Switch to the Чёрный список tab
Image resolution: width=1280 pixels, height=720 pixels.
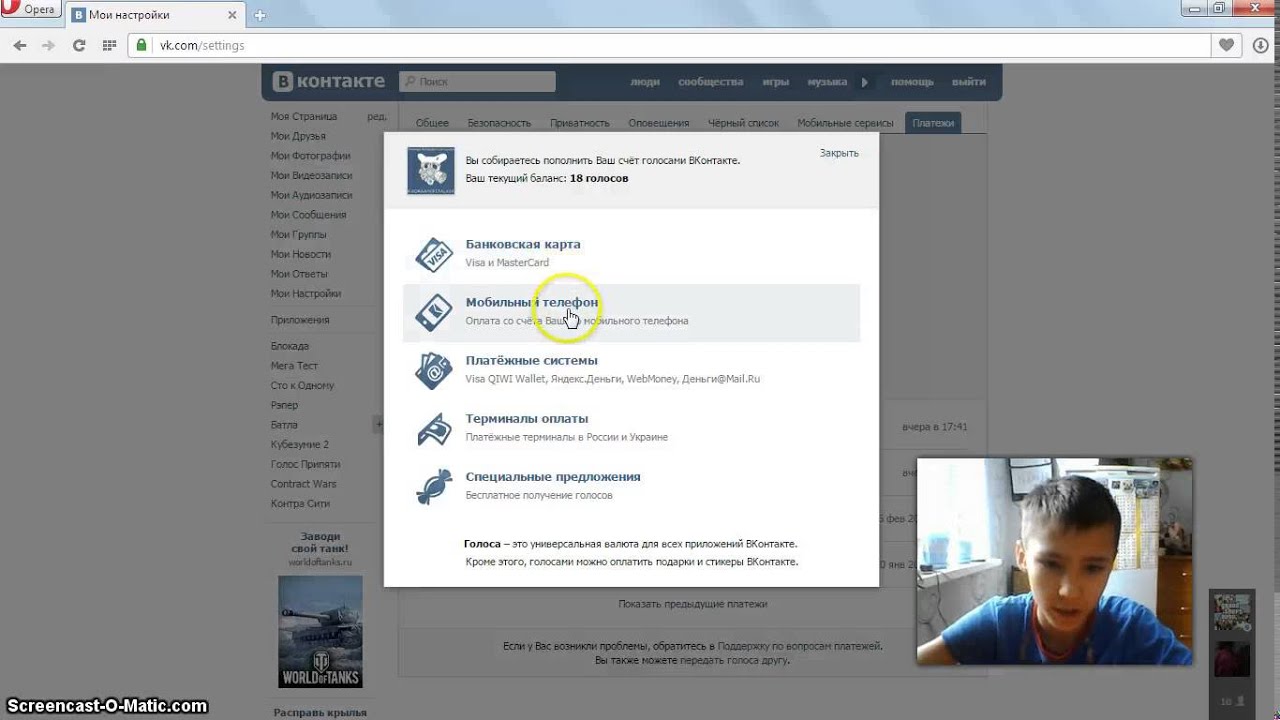743,123
